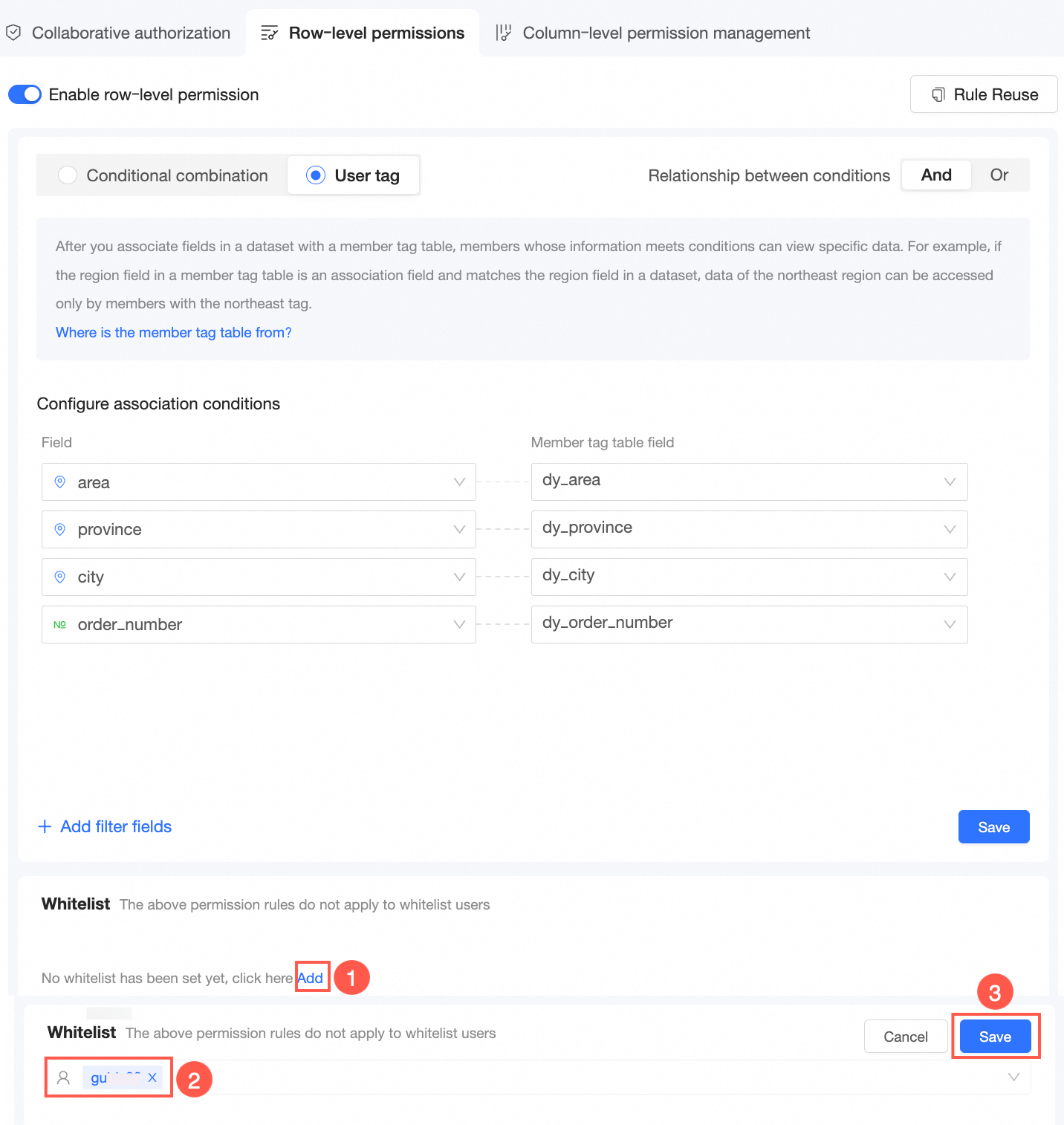Image resolution: width=1064 pixels, height=1125 pixels.
Task: Select the Conditional combination radio option
Action: (x=68, y=175)
